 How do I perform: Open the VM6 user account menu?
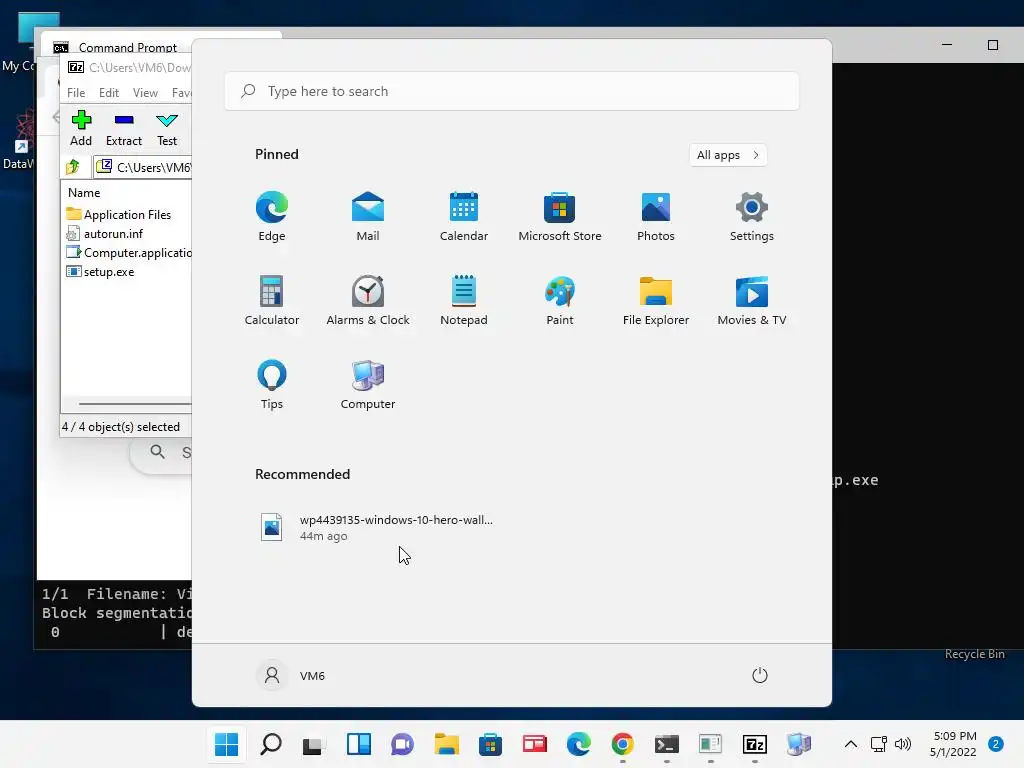click(x=291, y=675)
